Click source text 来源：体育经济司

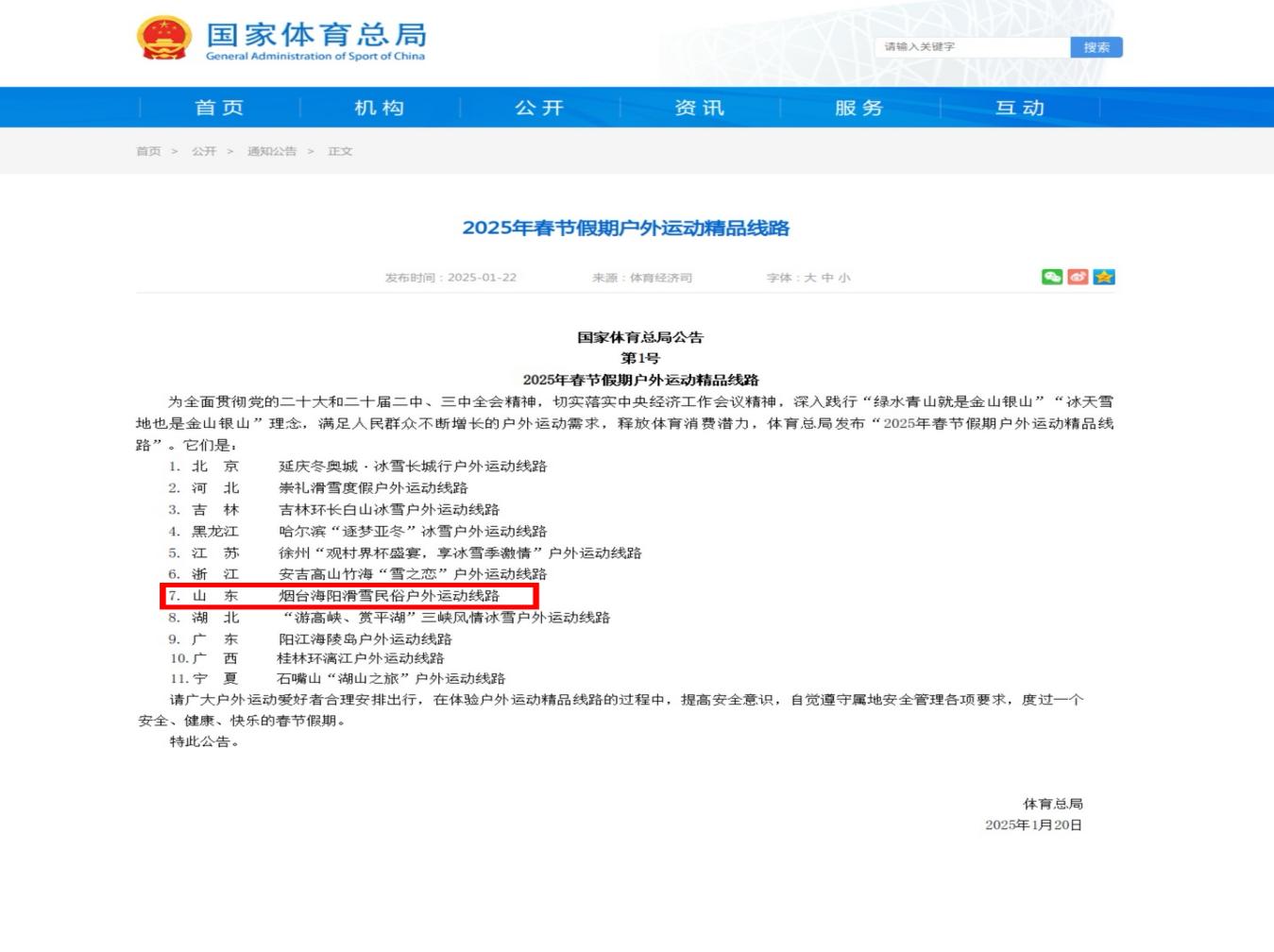click(x=642, y=278)
